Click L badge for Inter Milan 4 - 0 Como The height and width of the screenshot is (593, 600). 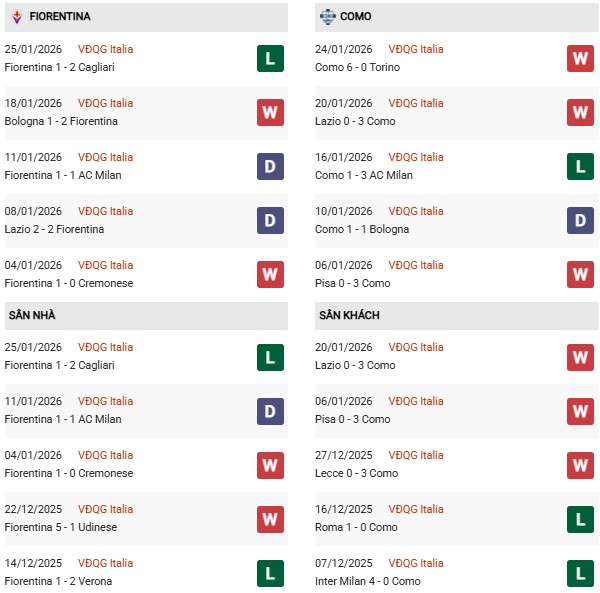pos(580,572)
